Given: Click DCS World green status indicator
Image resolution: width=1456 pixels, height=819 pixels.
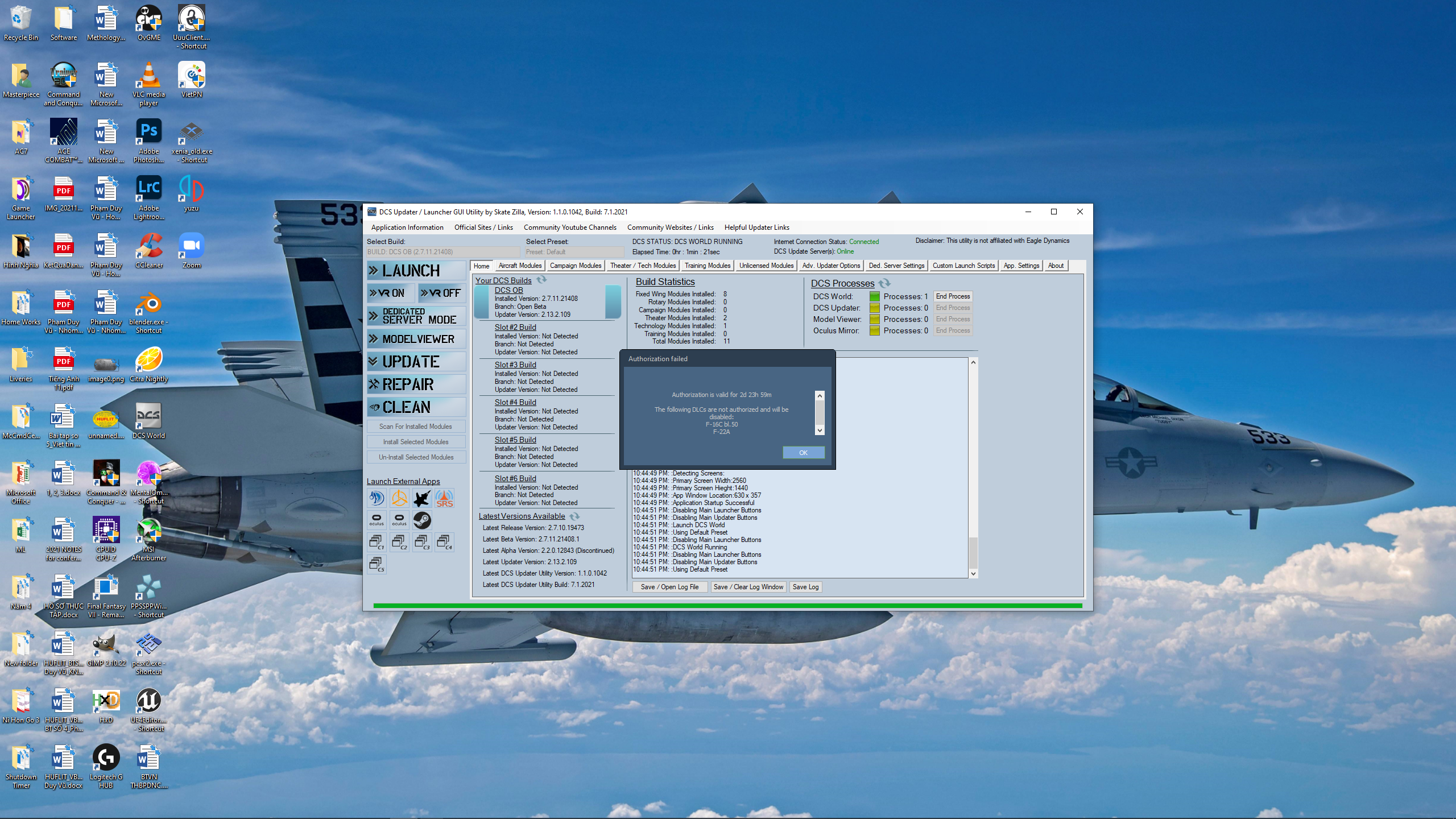Looking at the screenshot, I should coord(874,296).
